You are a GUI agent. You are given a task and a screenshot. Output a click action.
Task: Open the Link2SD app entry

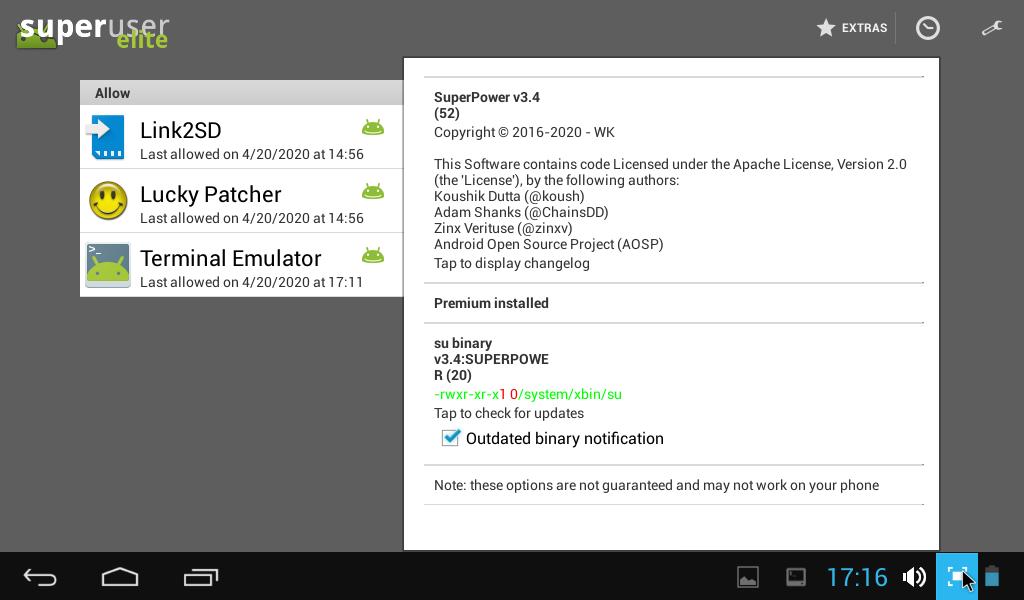pos(242,137)
